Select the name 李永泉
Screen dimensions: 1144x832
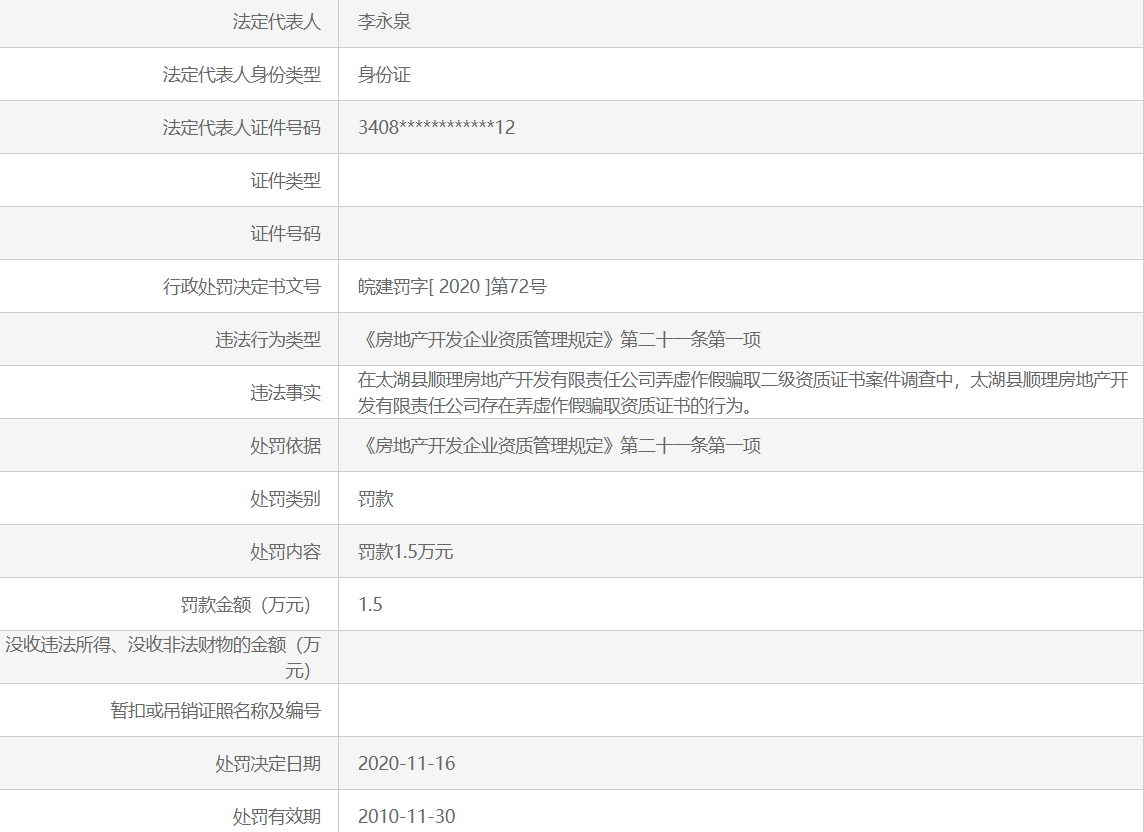(384, 22)
